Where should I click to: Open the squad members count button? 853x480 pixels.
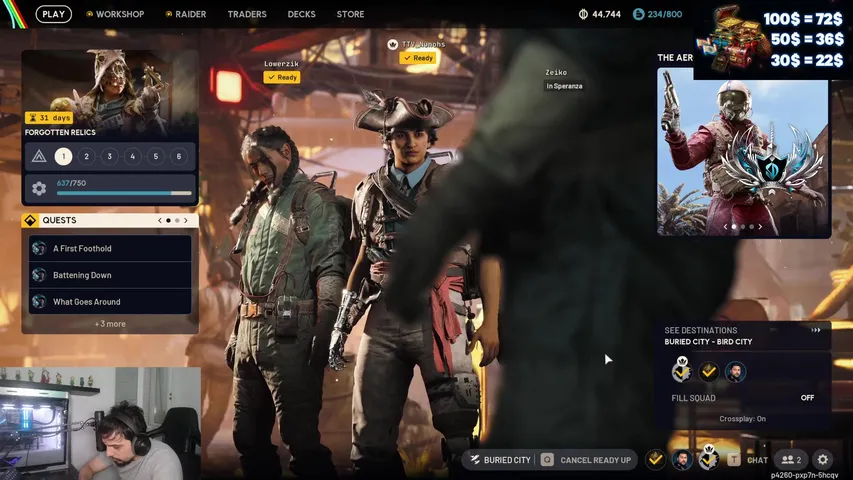[792, 460]
